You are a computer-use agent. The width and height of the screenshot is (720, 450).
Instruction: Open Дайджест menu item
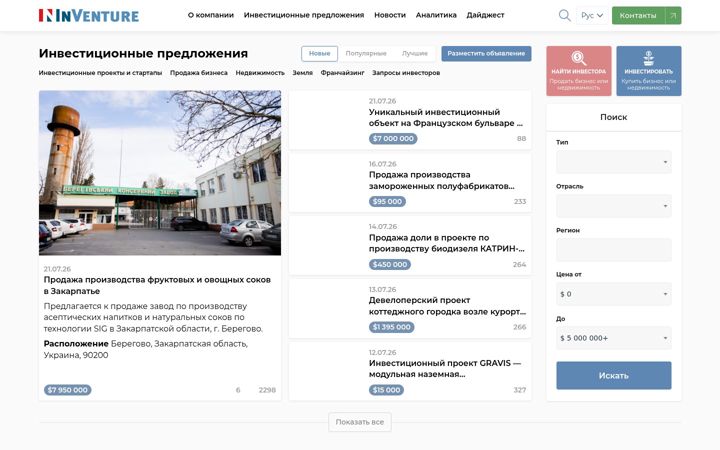(485, 15)
